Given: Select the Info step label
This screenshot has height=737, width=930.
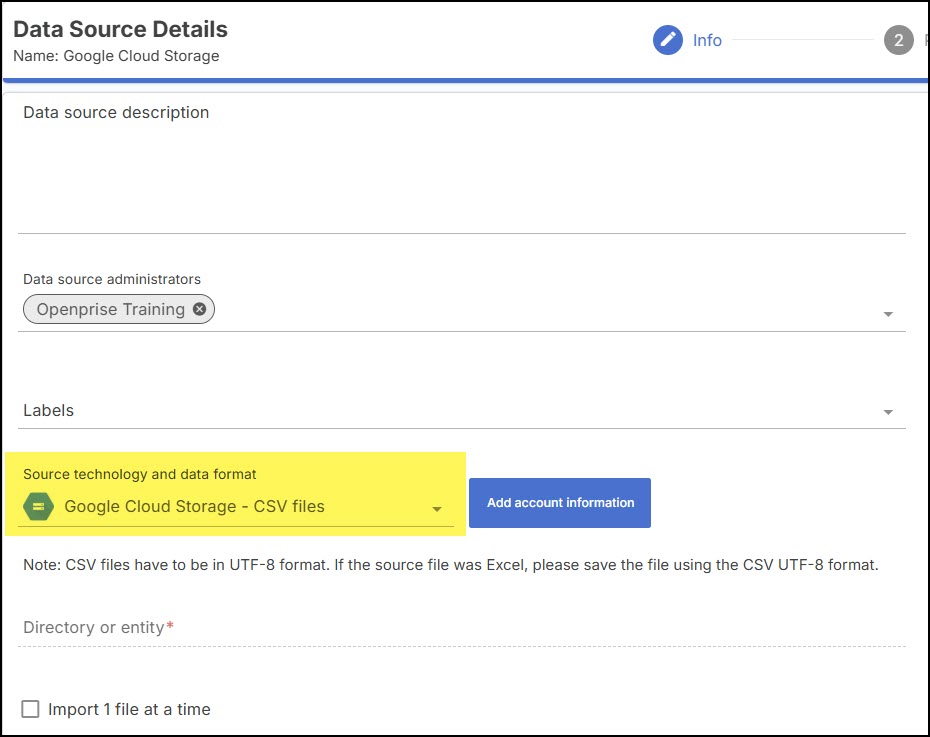Looking at the screenshot, I should [707, 40].
